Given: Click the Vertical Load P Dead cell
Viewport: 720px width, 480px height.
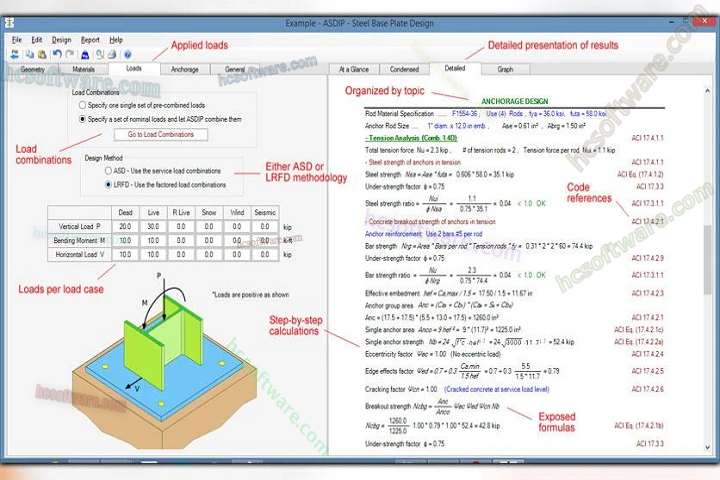Looking at the screenshot, I should pos(125,226).
